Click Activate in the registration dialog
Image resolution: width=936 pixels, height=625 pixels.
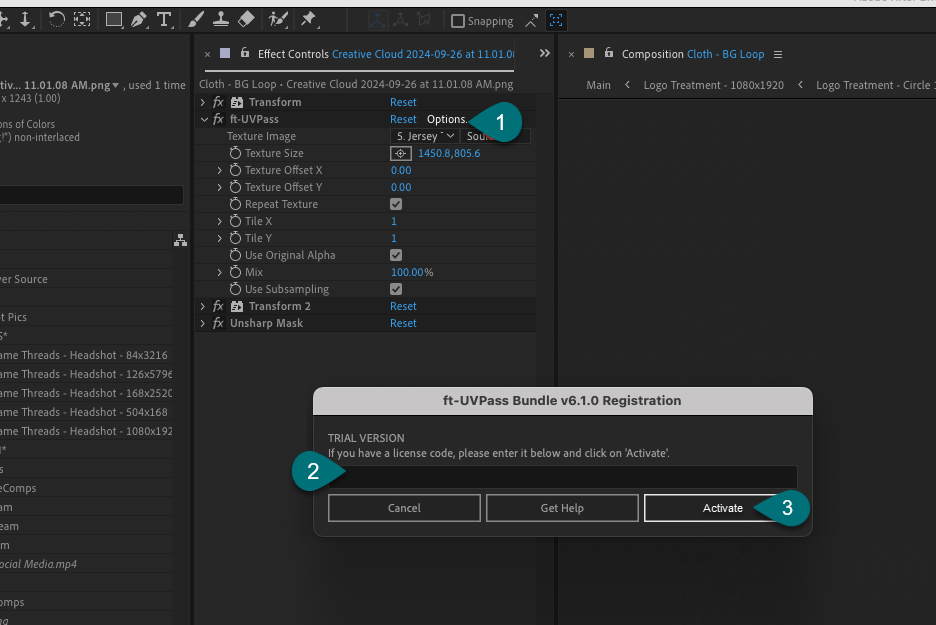click(x=722, y=508)
